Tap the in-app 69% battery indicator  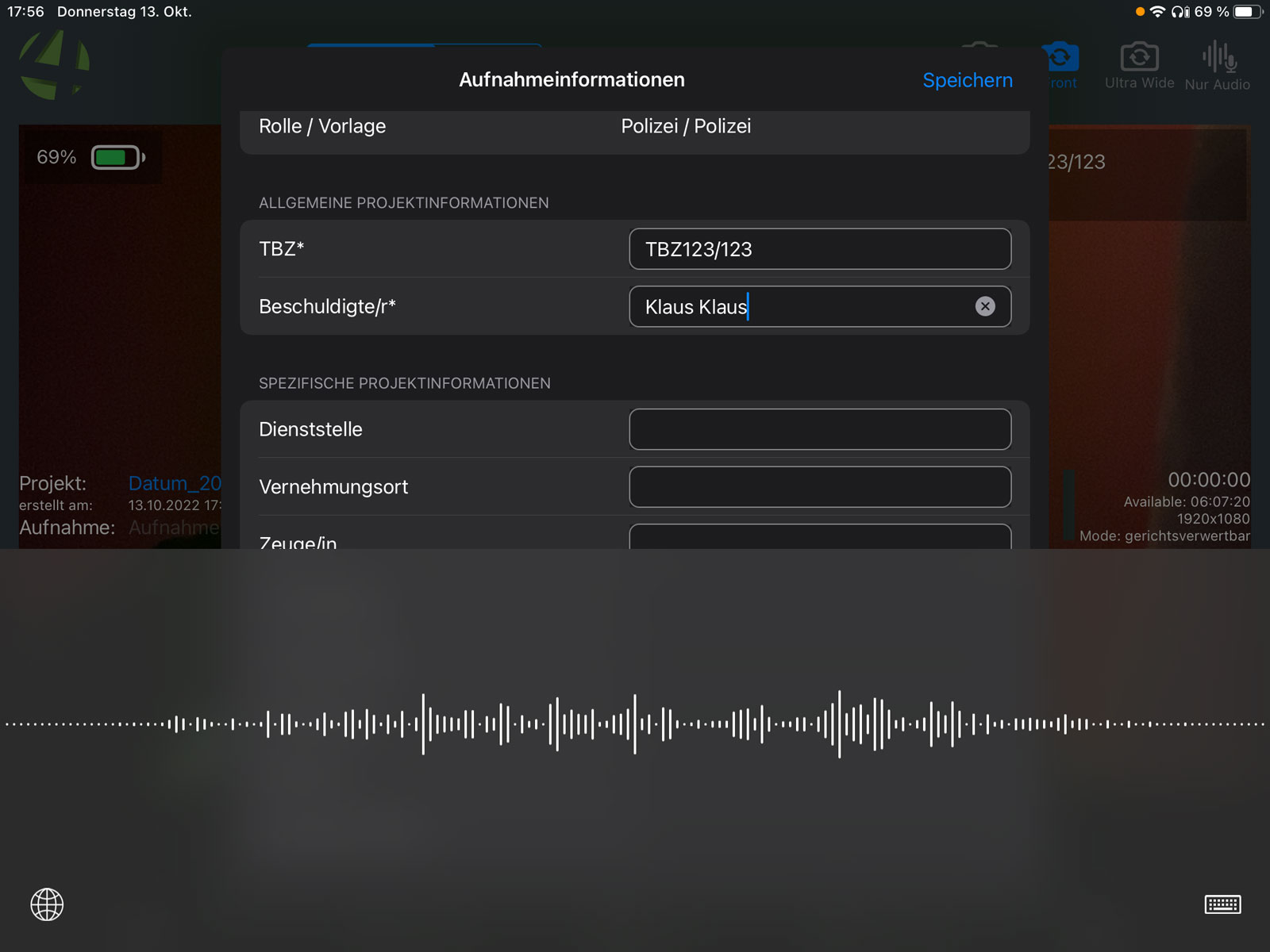pos(89,157)
